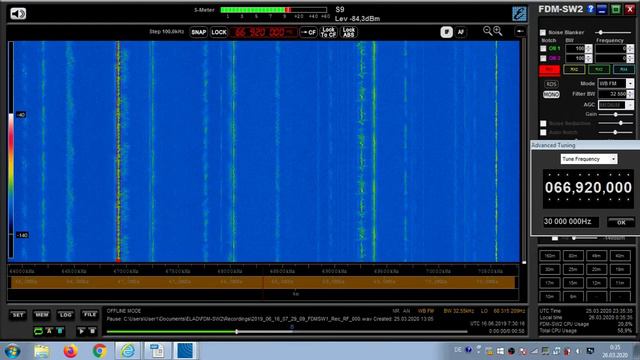The height and width of the screenshot is (360, 640).
Task: Click the A marker icon near loop
Action: 49,331
